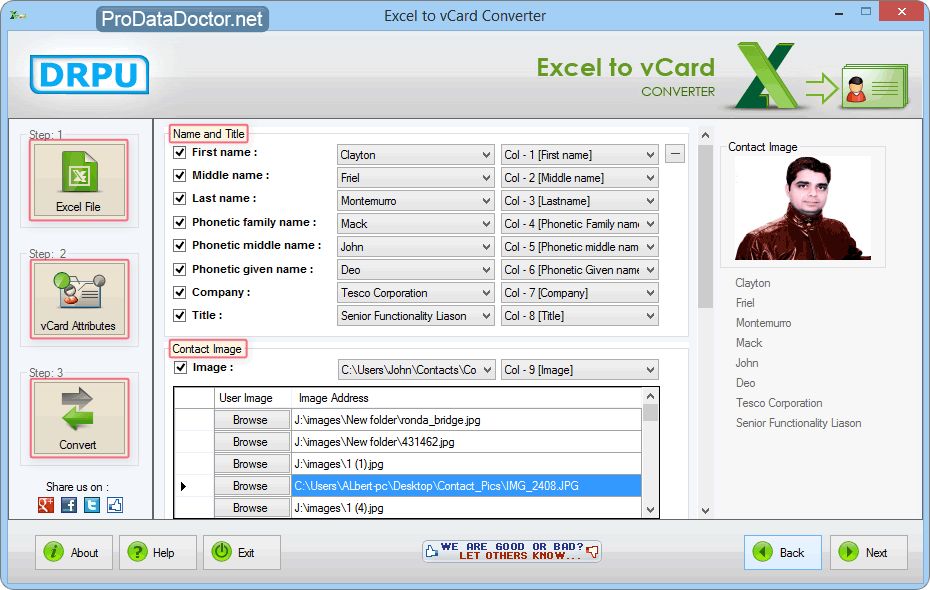This screenshot has height=590, width=930.
Task: Open the image path C:\Users\John dropdown
Action: (416, 370)
